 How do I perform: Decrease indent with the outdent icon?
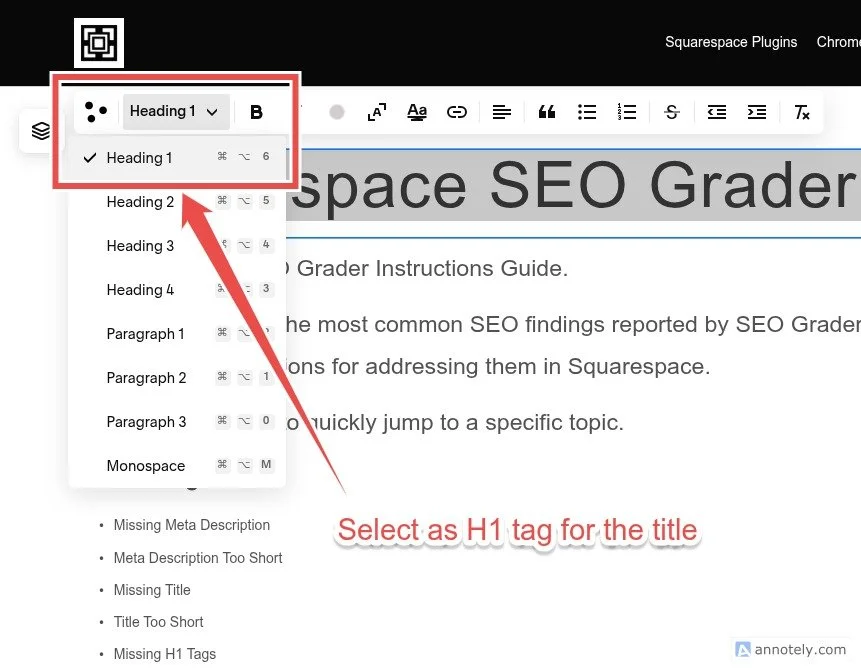coord(717,112)
